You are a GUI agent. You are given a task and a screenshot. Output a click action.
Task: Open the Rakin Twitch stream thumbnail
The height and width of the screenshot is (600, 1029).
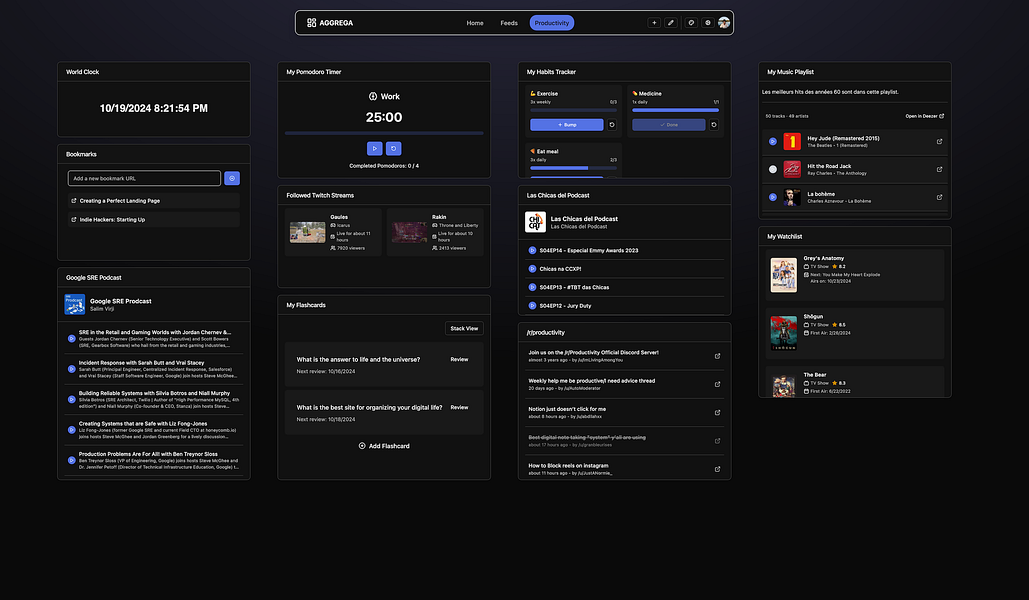point(410,232)
